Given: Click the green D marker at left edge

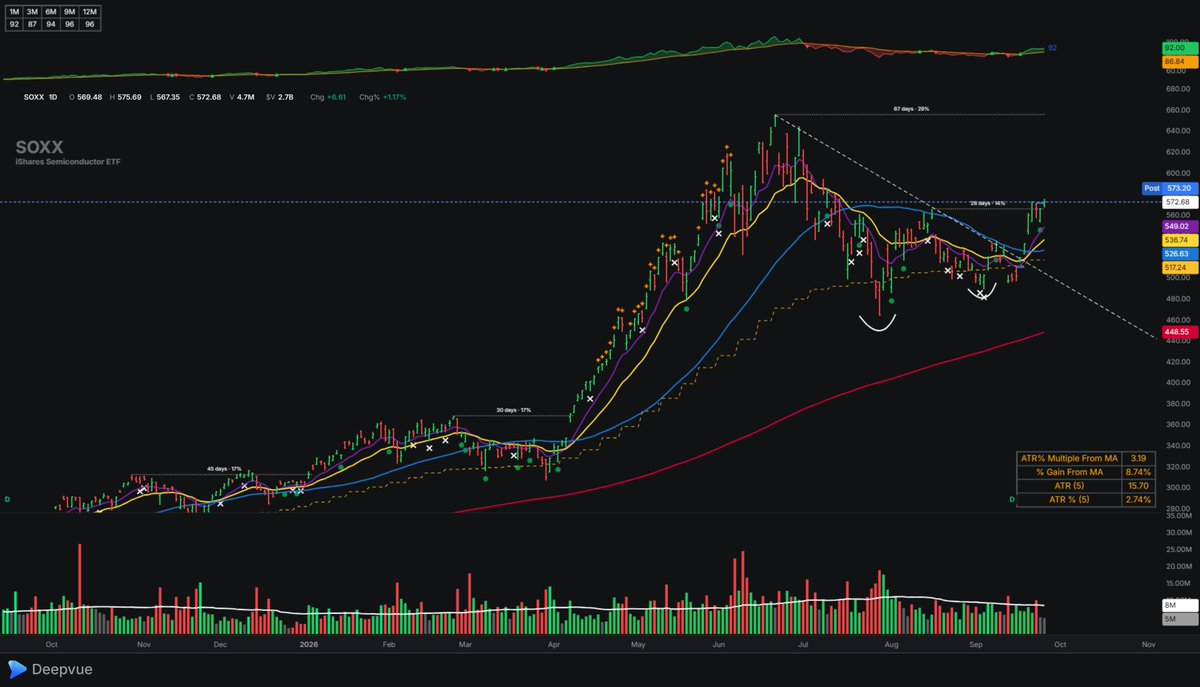Looking at the screenshot, I should pyautogui.click(x=7, y=498).
